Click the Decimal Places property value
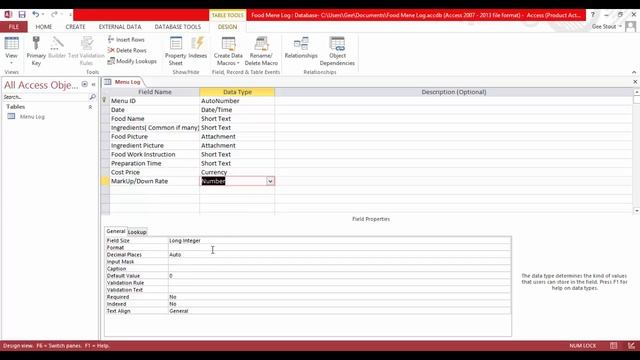 coord(339,255)
